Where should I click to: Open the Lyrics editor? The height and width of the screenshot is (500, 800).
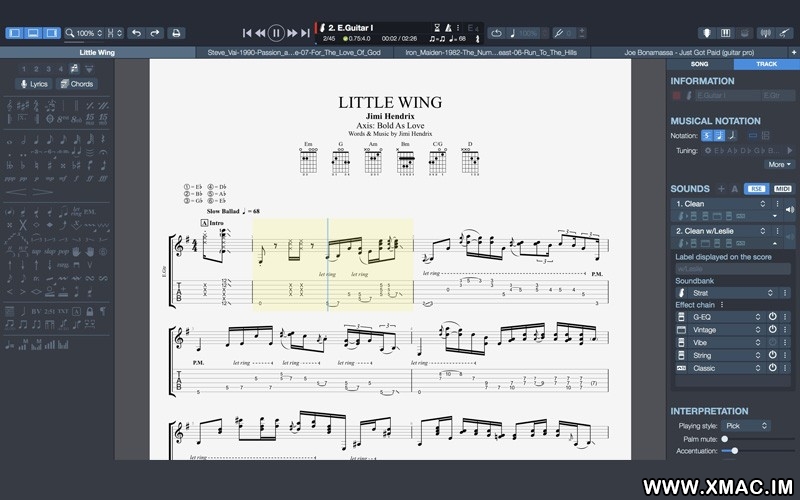point(34,84)
